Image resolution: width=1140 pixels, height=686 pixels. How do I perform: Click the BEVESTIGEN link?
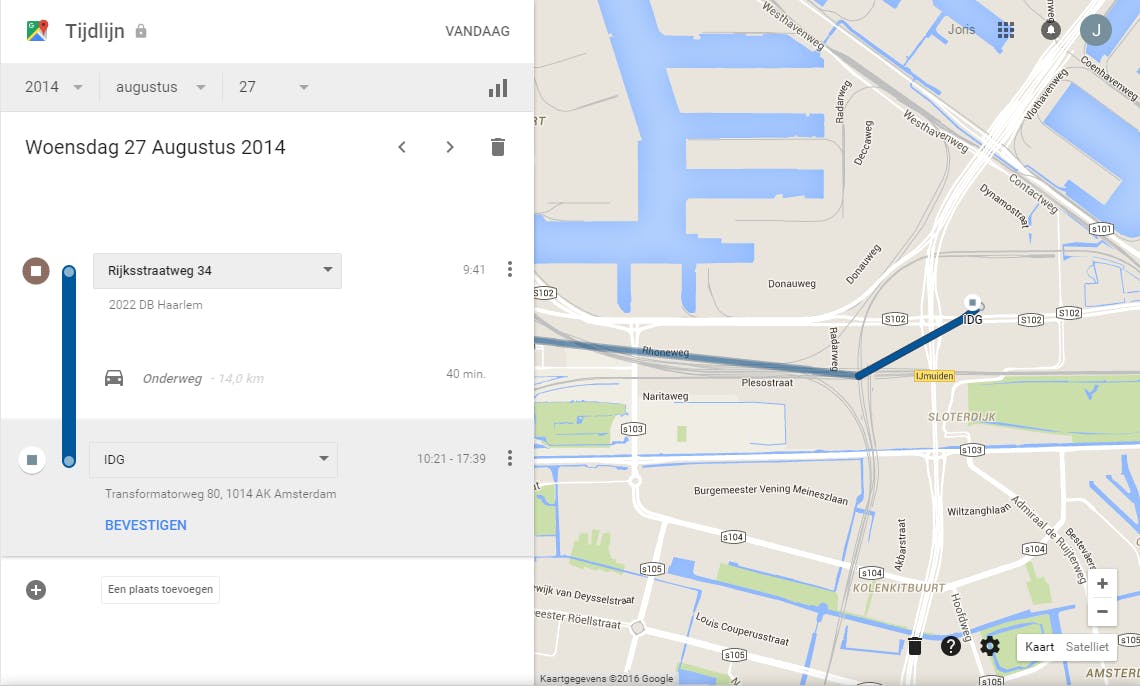tap(146, 525)
